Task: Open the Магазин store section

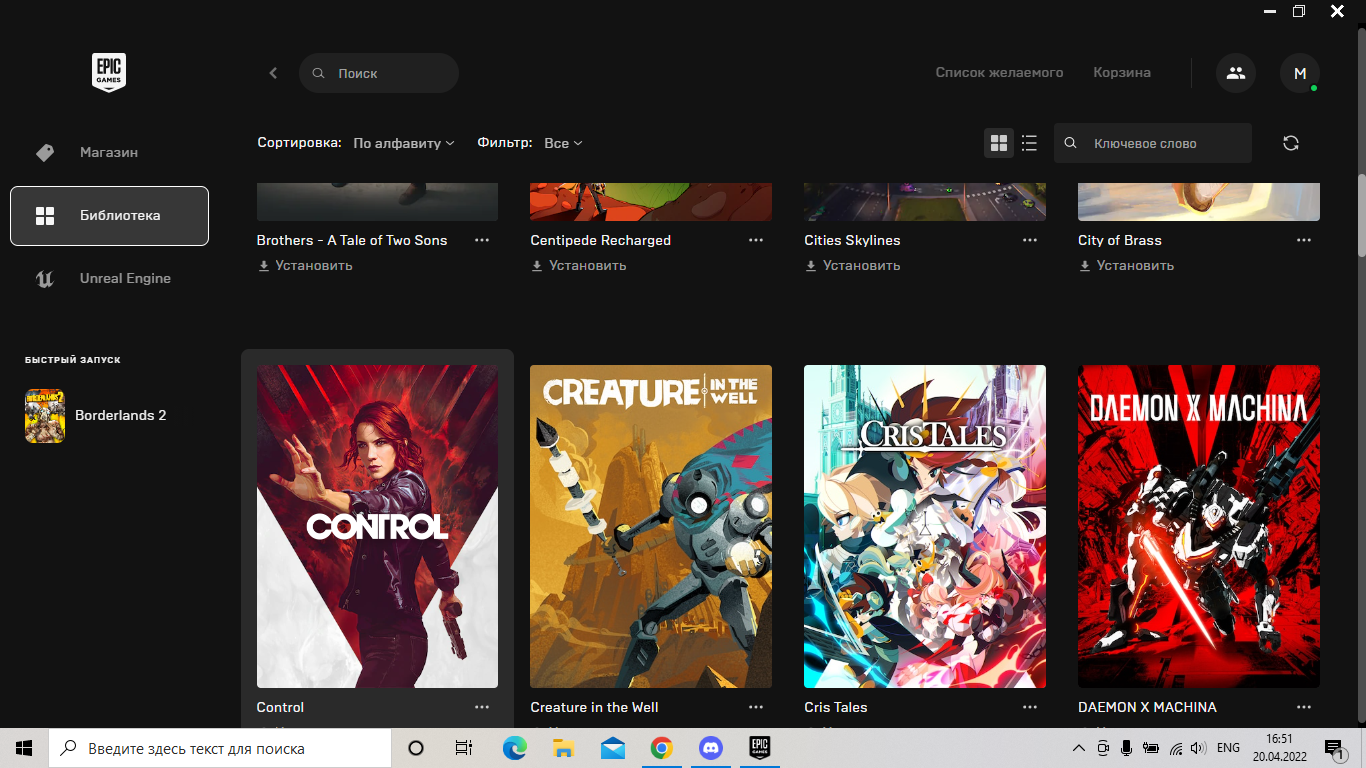Action: coord(109,153)
